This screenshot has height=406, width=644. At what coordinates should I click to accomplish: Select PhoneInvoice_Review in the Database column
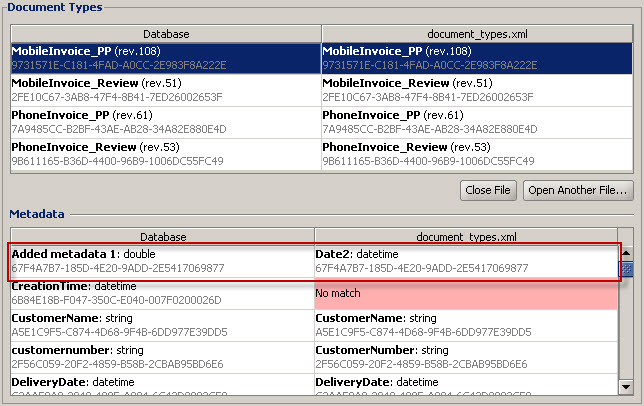tap(165, 154)
